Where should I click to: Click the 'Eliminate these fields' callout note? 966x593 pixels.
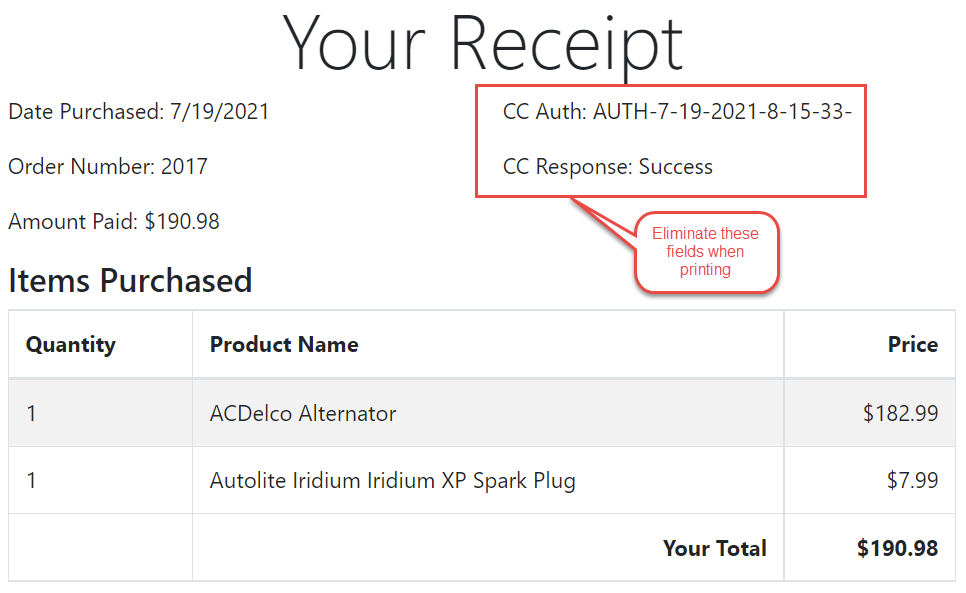point(706,252)
